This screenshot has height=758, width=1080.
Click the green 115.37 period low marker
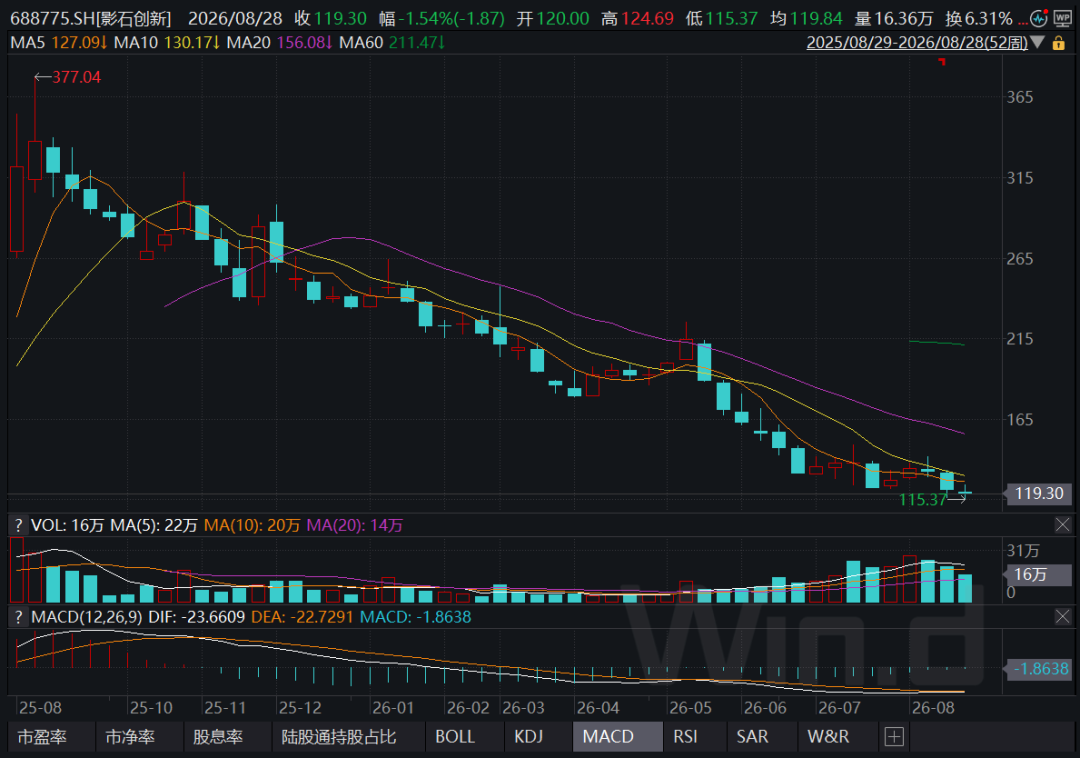[x=923, y=499]
